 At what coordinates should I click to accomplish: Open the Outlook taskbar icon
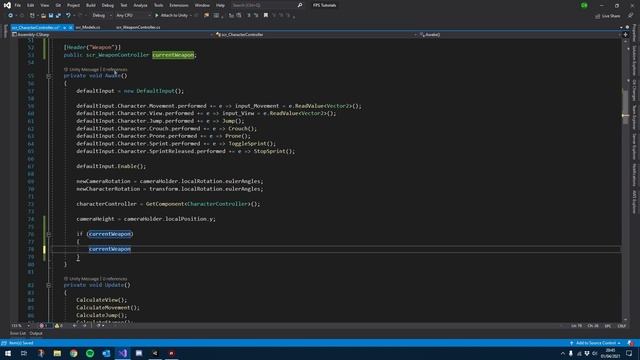106,353
